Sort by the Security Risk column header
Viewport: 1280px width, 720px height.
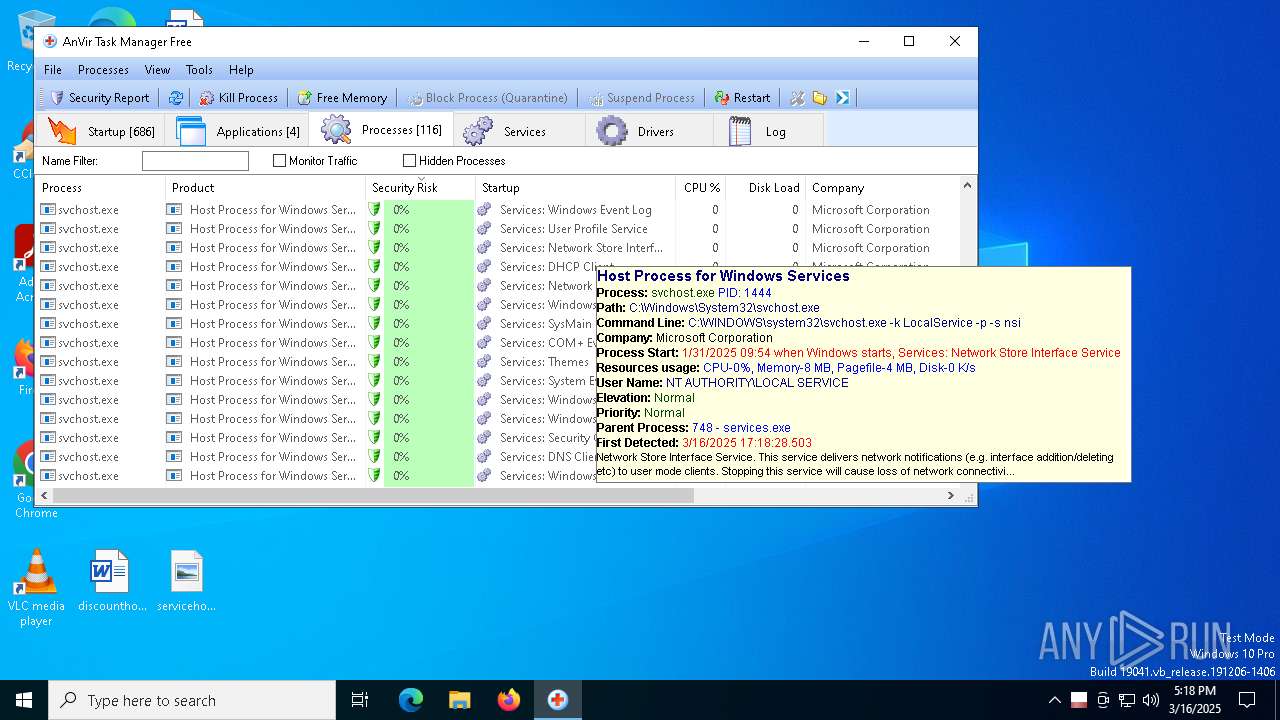click(x=421, y=188)
